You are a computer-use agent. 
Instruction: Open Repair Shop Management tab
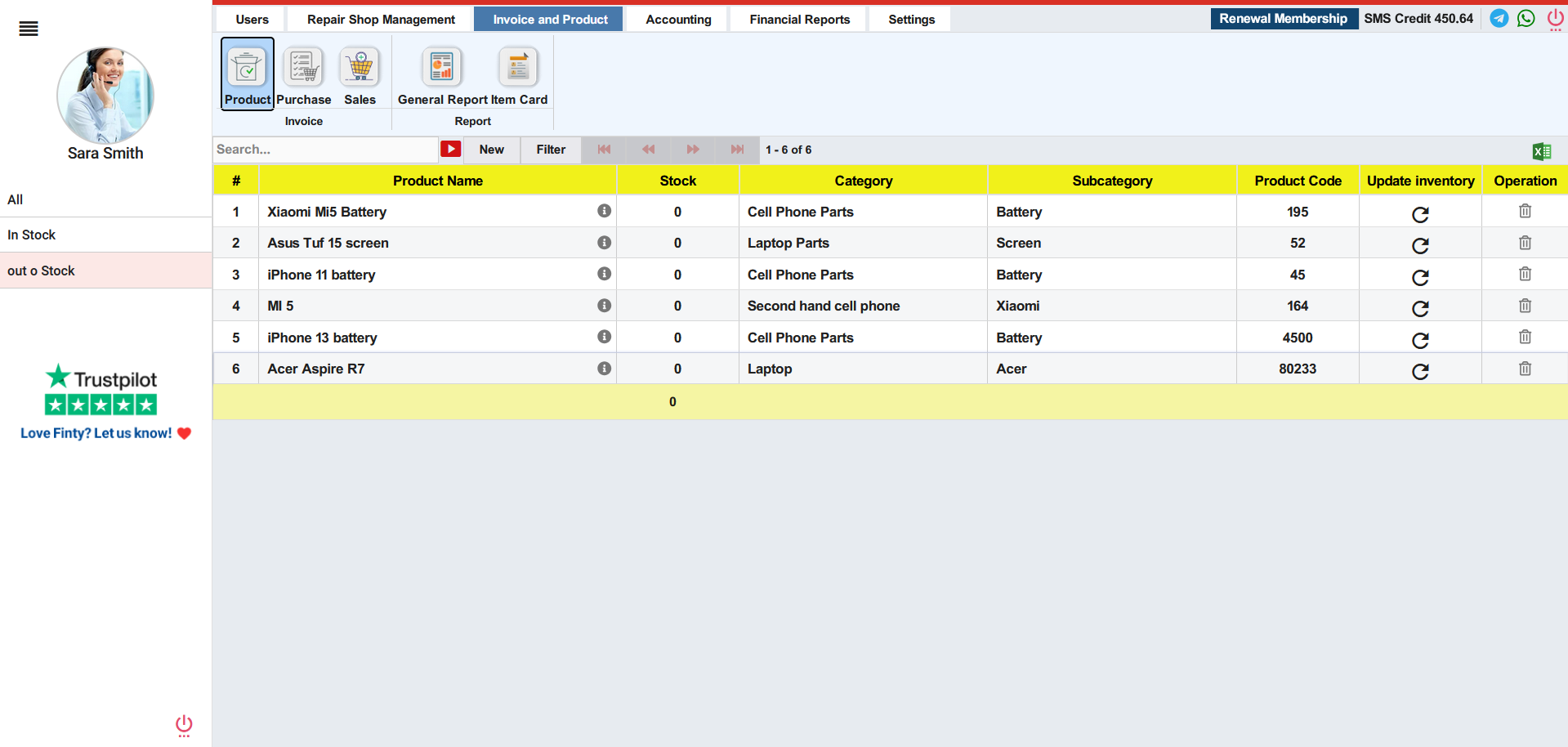[381, 20]
